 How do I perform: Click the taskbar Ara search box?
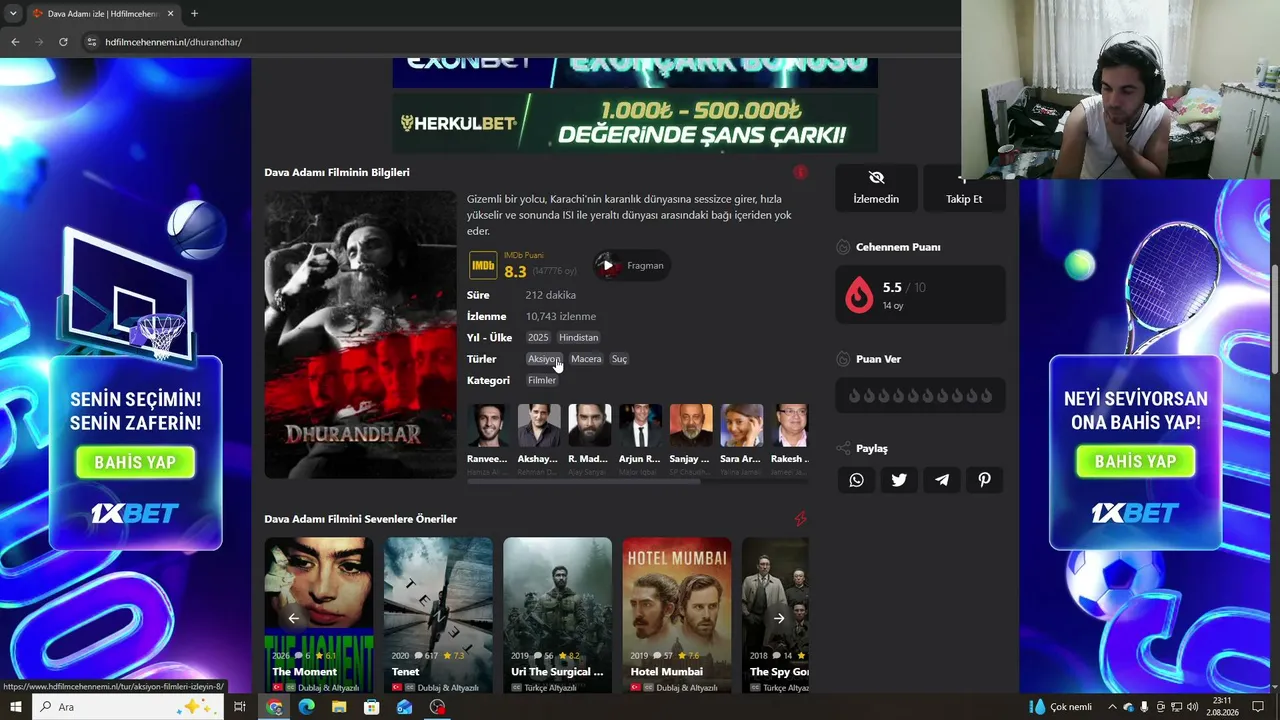point(128,707)
